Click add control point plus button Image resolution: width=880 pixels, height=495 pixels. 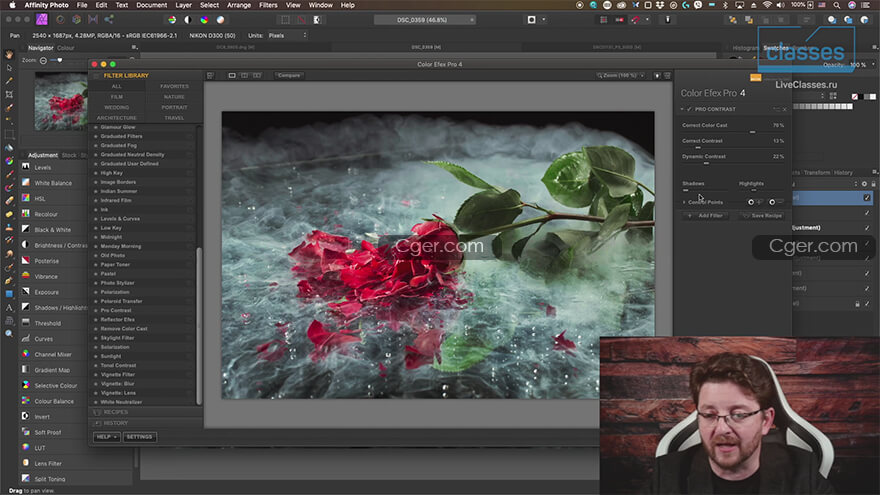point(753,202)
